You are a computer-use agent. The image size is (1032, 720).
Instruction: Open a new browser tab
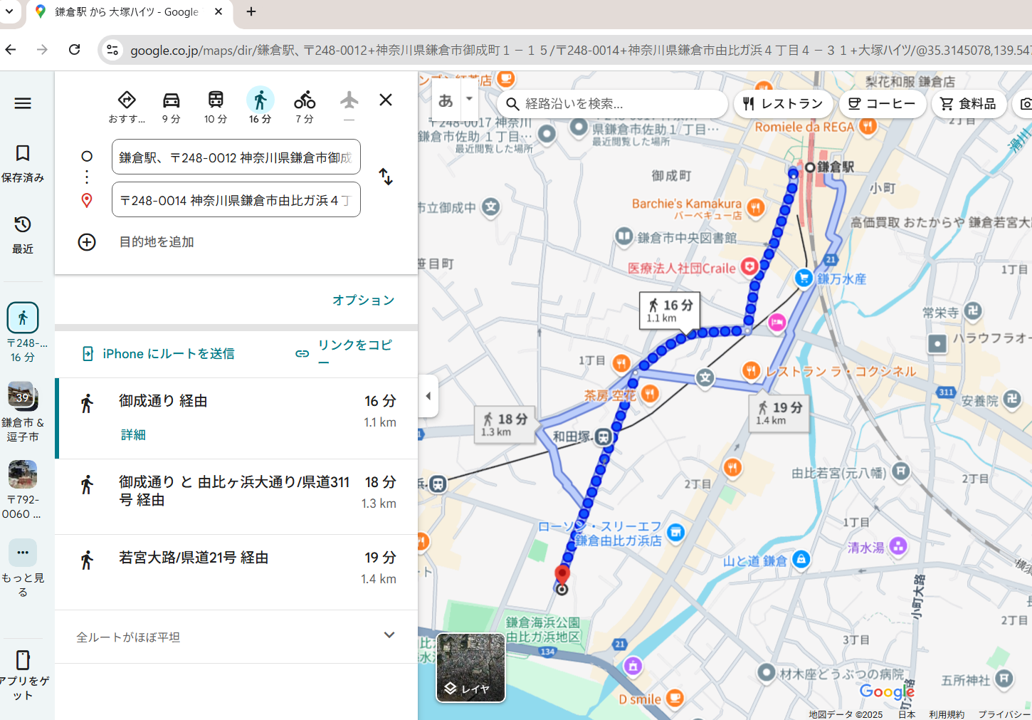(251, 11)
